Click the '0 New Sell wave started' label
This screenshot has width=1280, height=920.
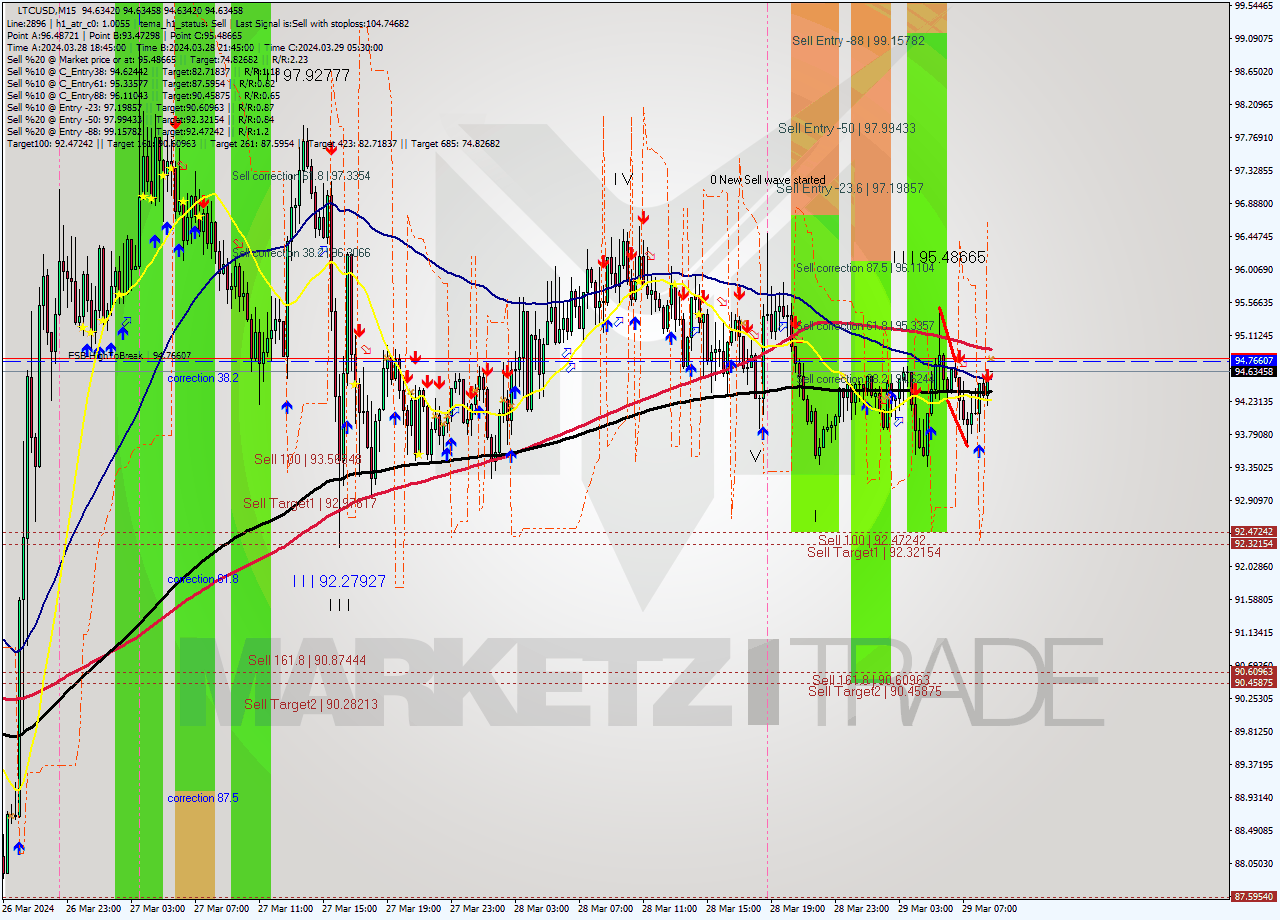(x=768, y=180)
